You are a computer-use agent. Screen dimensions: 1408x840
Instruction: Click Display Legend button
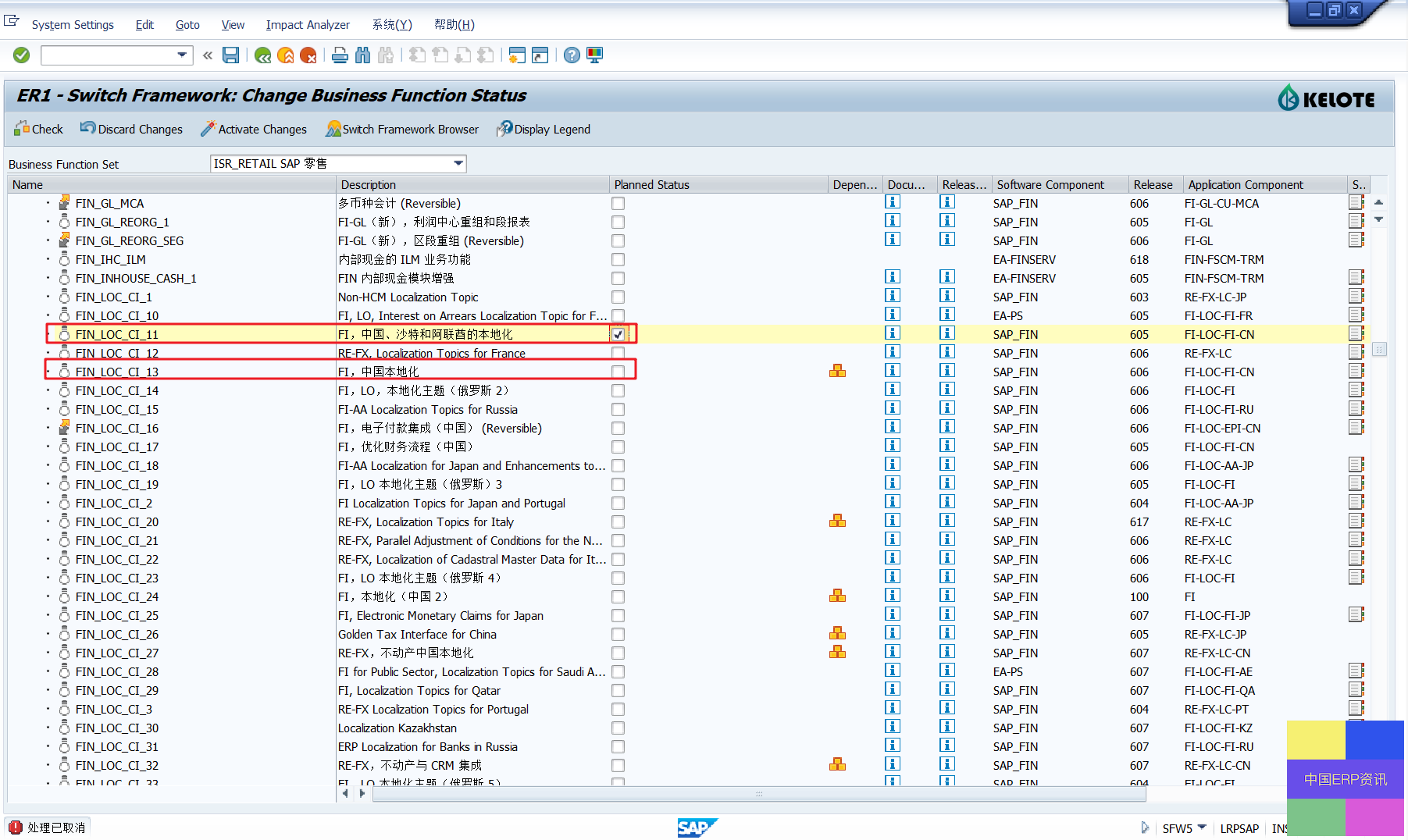[544, 129]
